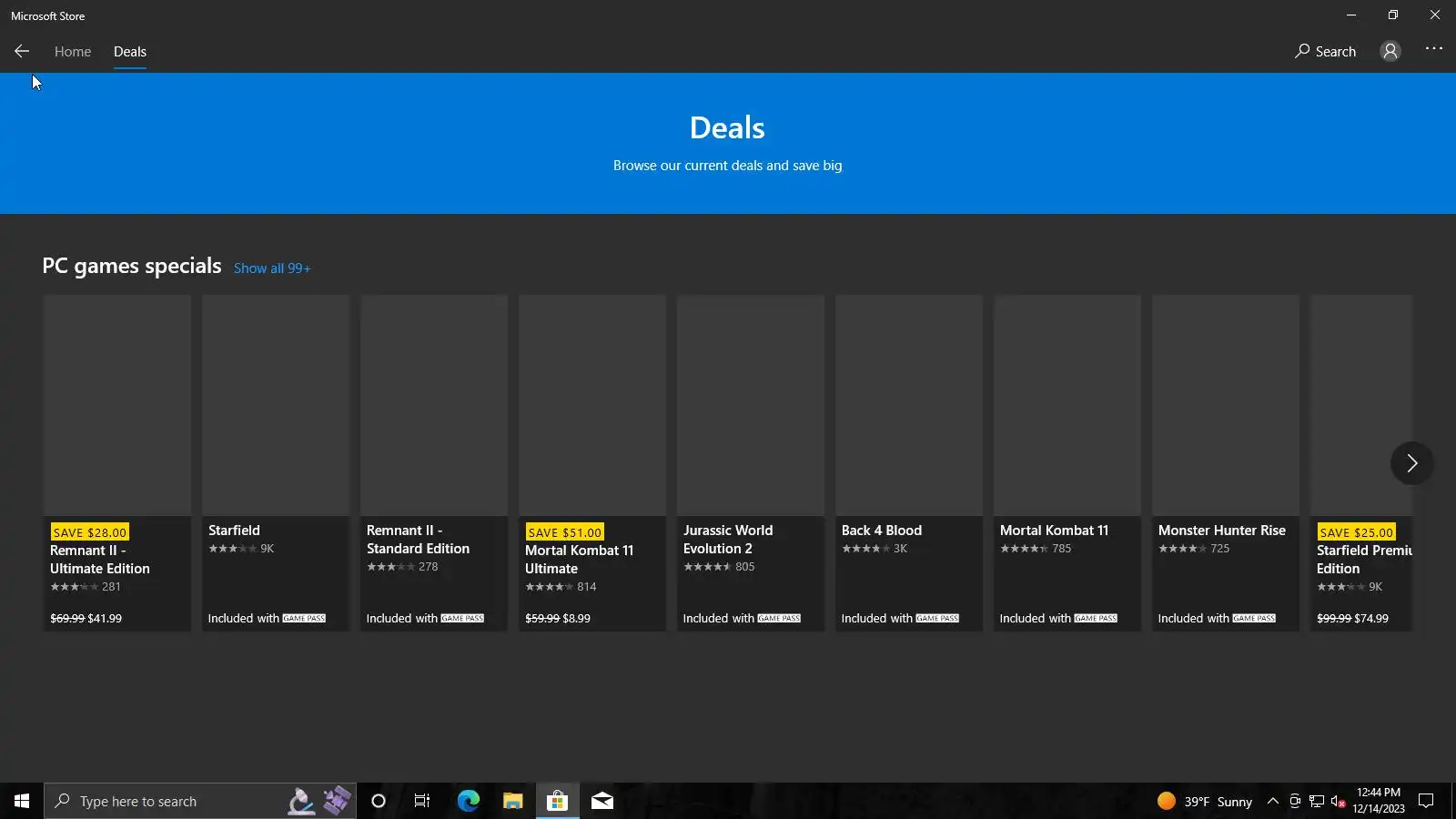Open the Meet Now tray icon
1456x819 pixels.
(x=1295, y=801)
